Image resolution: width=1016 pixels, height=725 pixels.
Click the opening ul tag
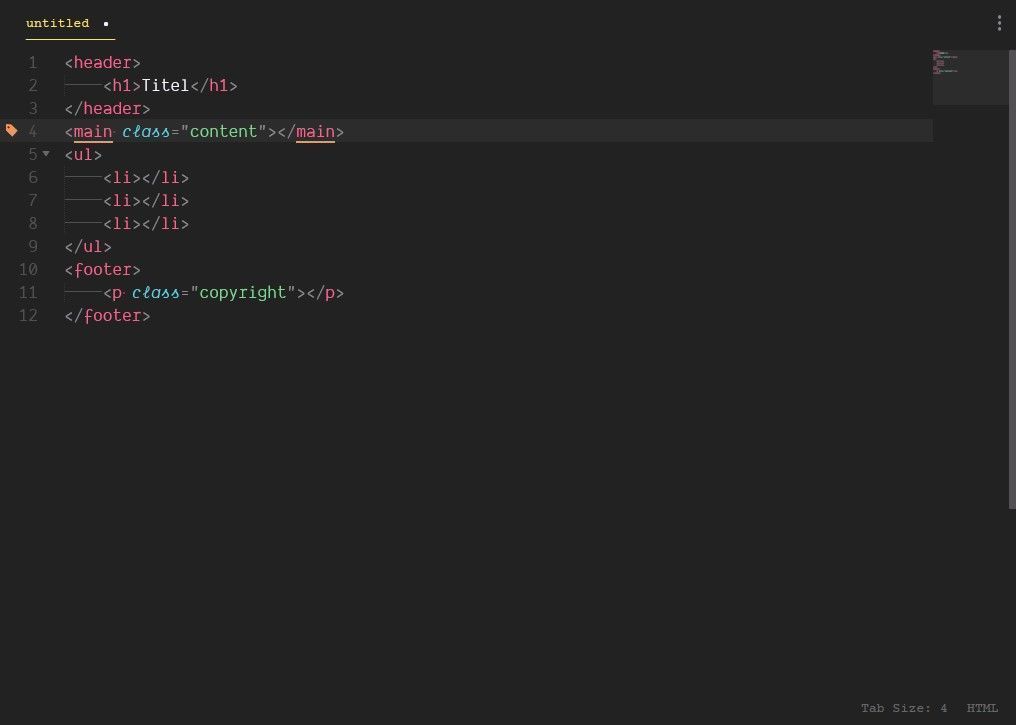pyautogui.click(x=84, y=155)
